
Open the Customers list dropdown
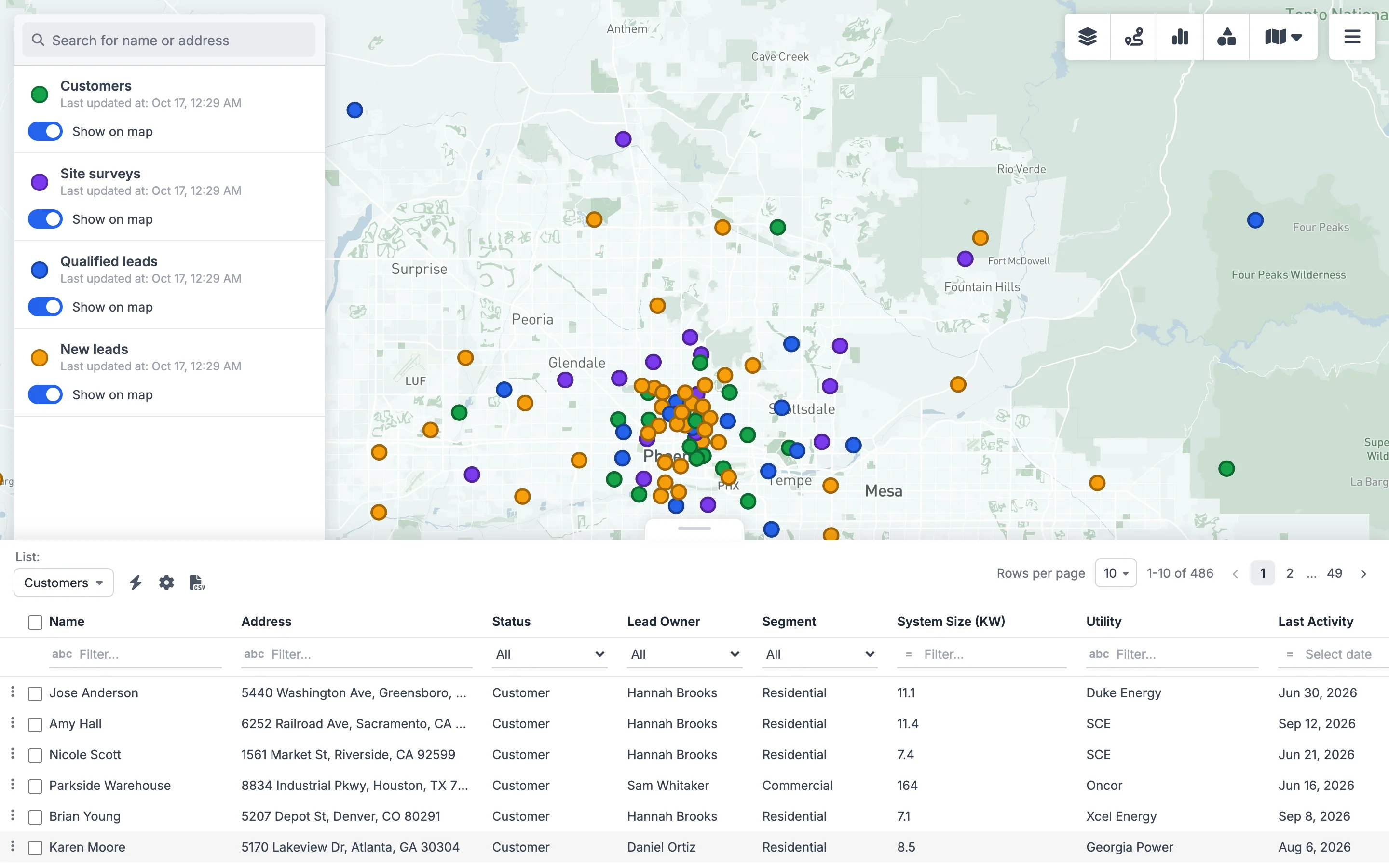pyautogui.click(x=64, y=583)
